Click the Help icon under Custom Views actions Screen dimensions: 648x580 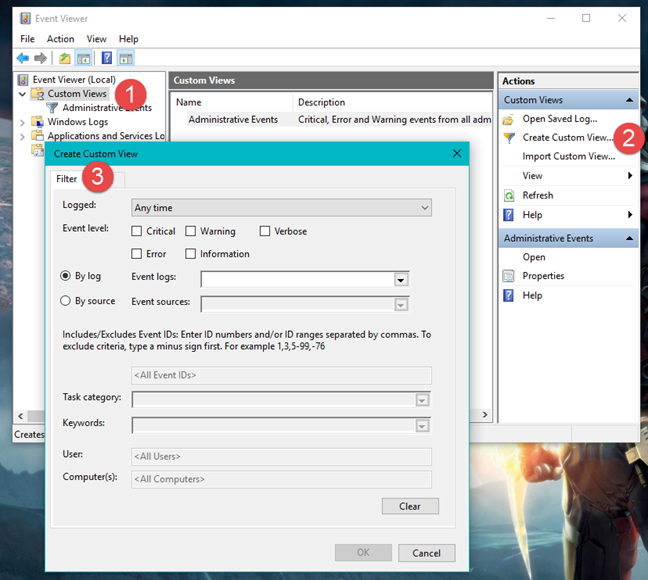(x=509, y=215)
